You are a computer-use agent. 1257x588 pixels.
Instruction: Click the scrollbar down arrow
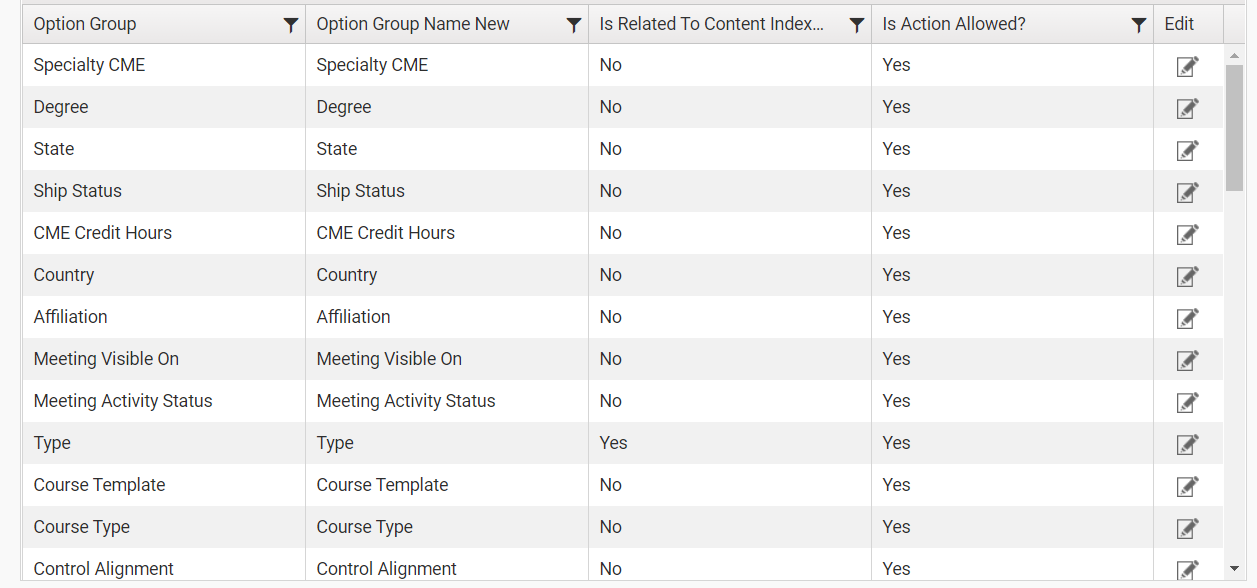[x=1234, y=568]
